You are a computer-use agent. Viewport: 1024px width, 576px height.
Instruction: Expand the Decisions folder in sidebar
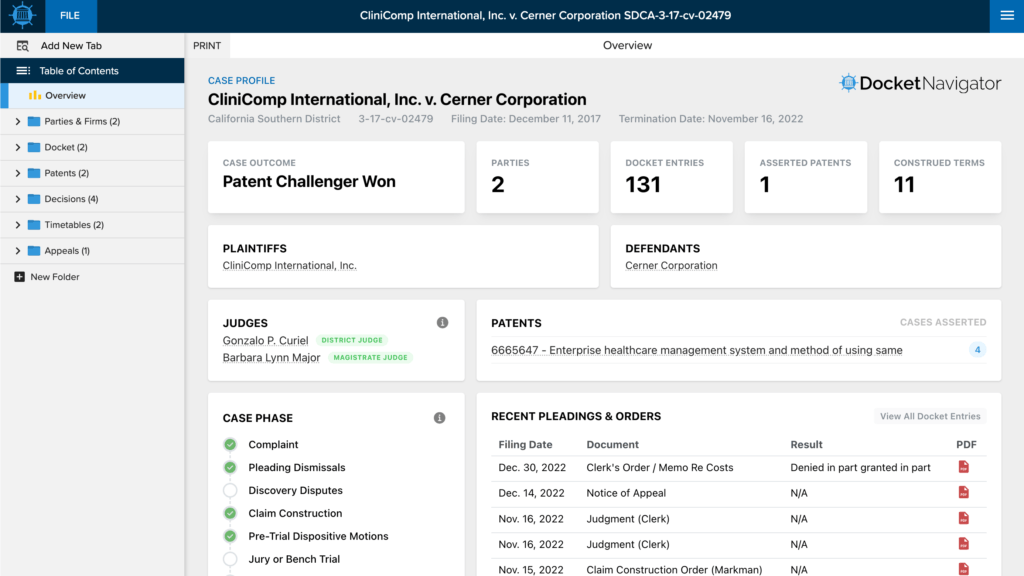pos(18,199)
